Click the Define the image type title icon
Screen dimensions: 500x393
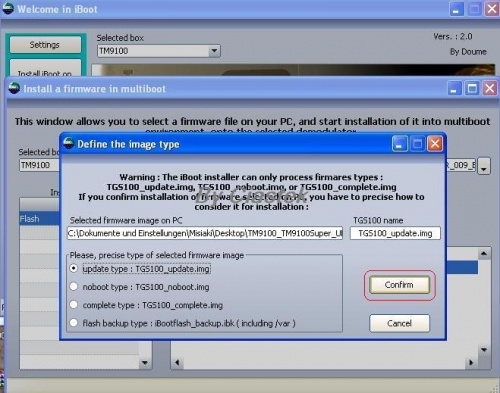[x=69, y=143]
